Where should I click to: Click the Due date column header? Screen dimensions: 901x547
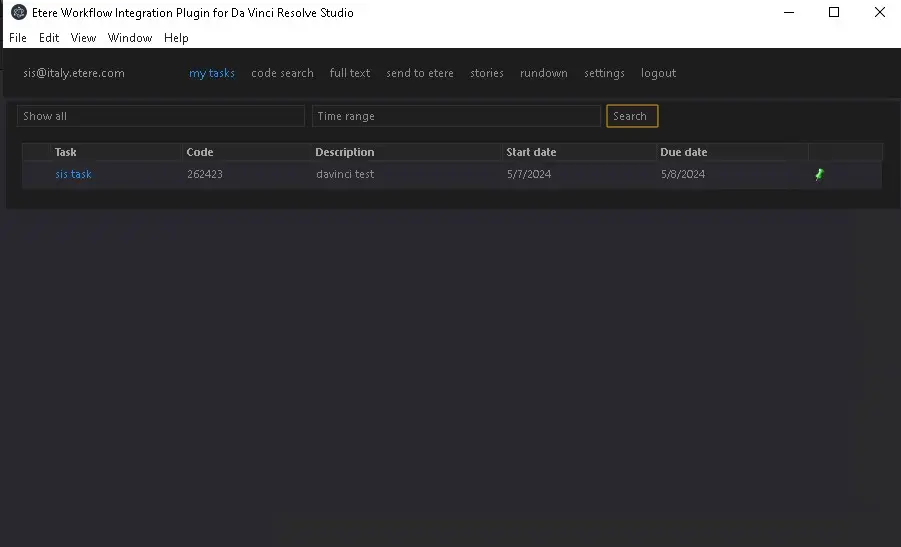point(684,152)
